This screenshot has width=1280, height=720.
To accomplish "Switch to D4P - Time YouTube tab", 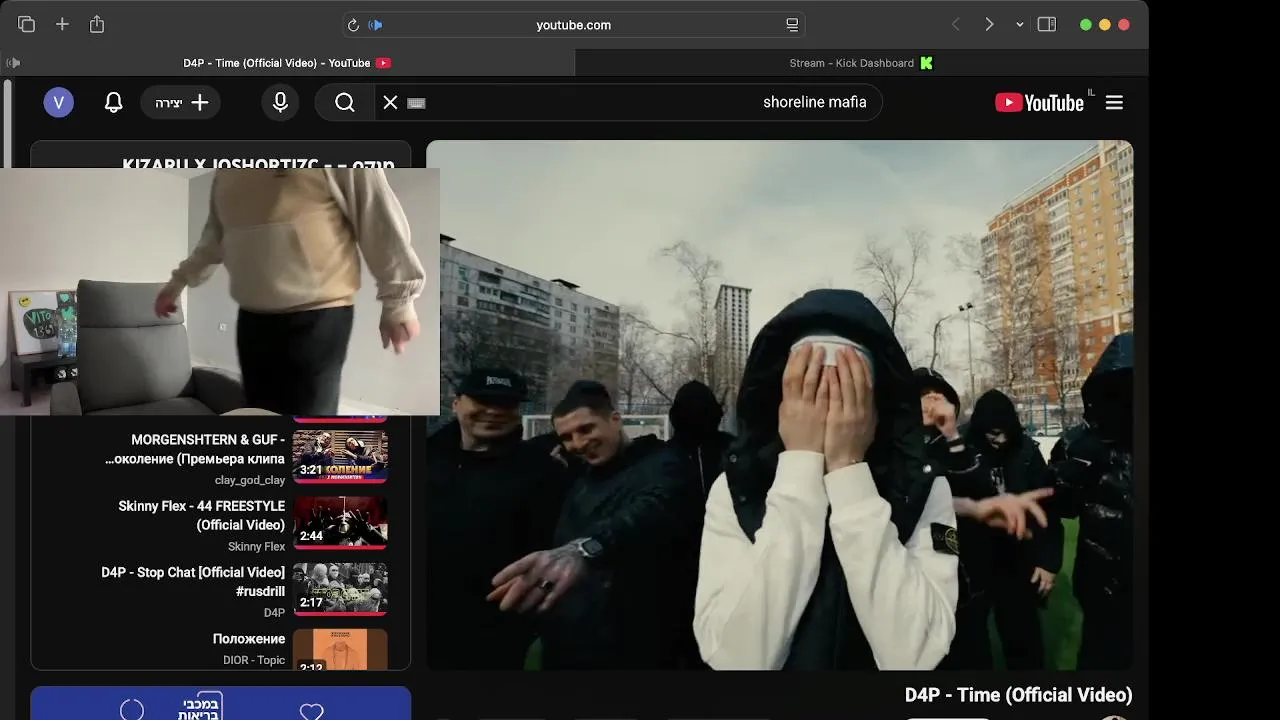I will 287,63.
